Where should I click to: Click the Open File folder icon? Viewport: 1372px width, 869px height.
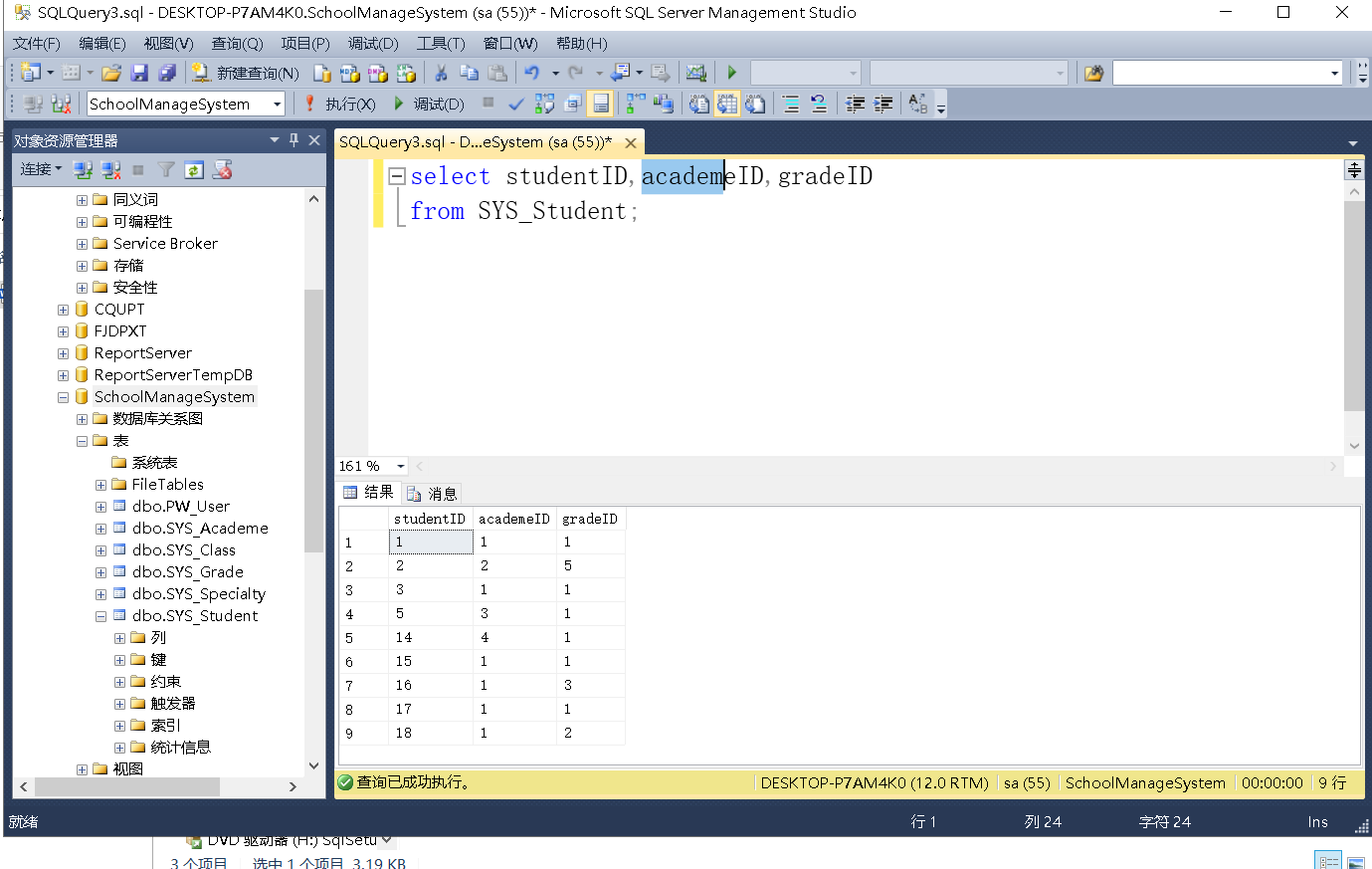(x=111, y=73)
